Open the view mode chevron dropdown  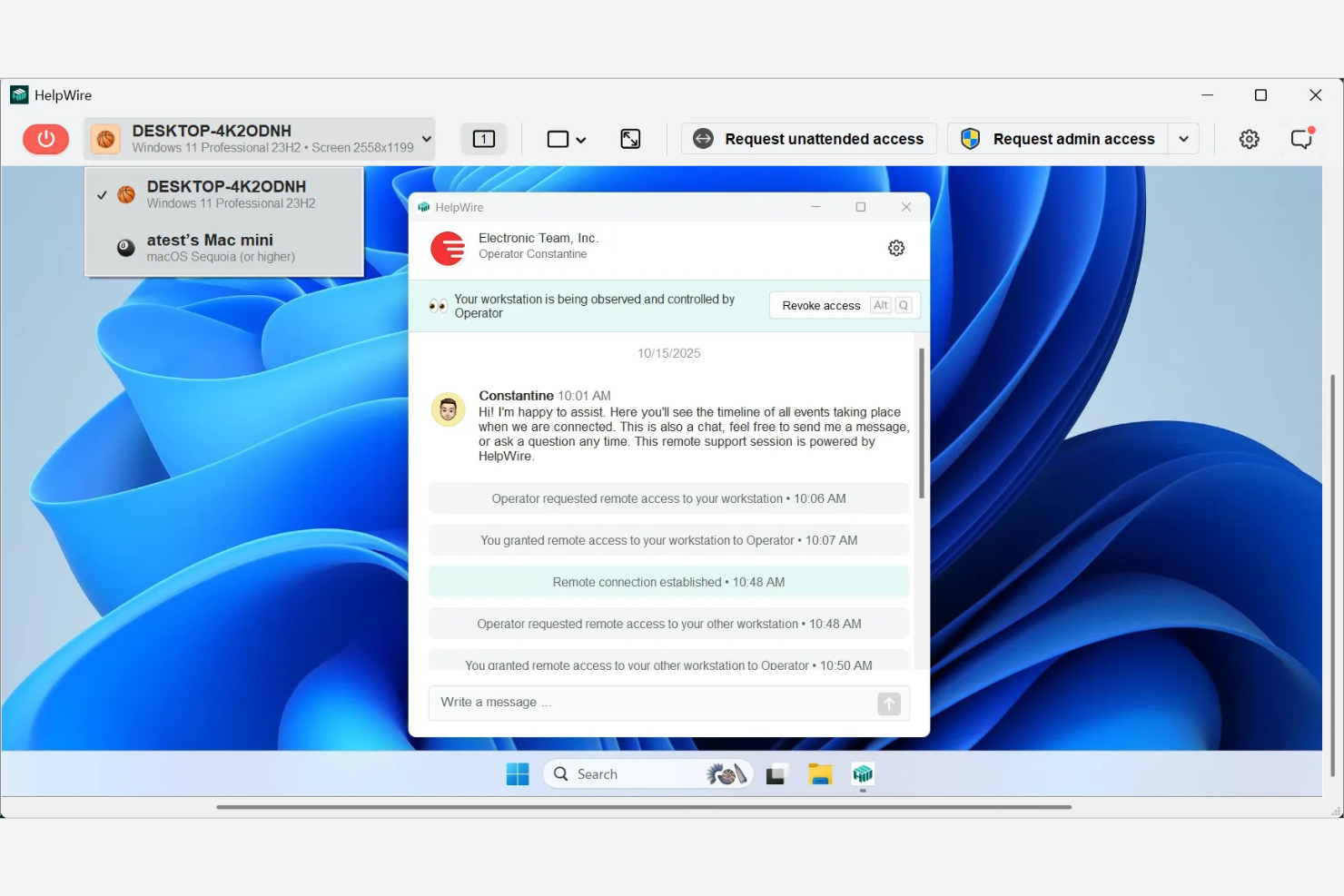point(578,139)
